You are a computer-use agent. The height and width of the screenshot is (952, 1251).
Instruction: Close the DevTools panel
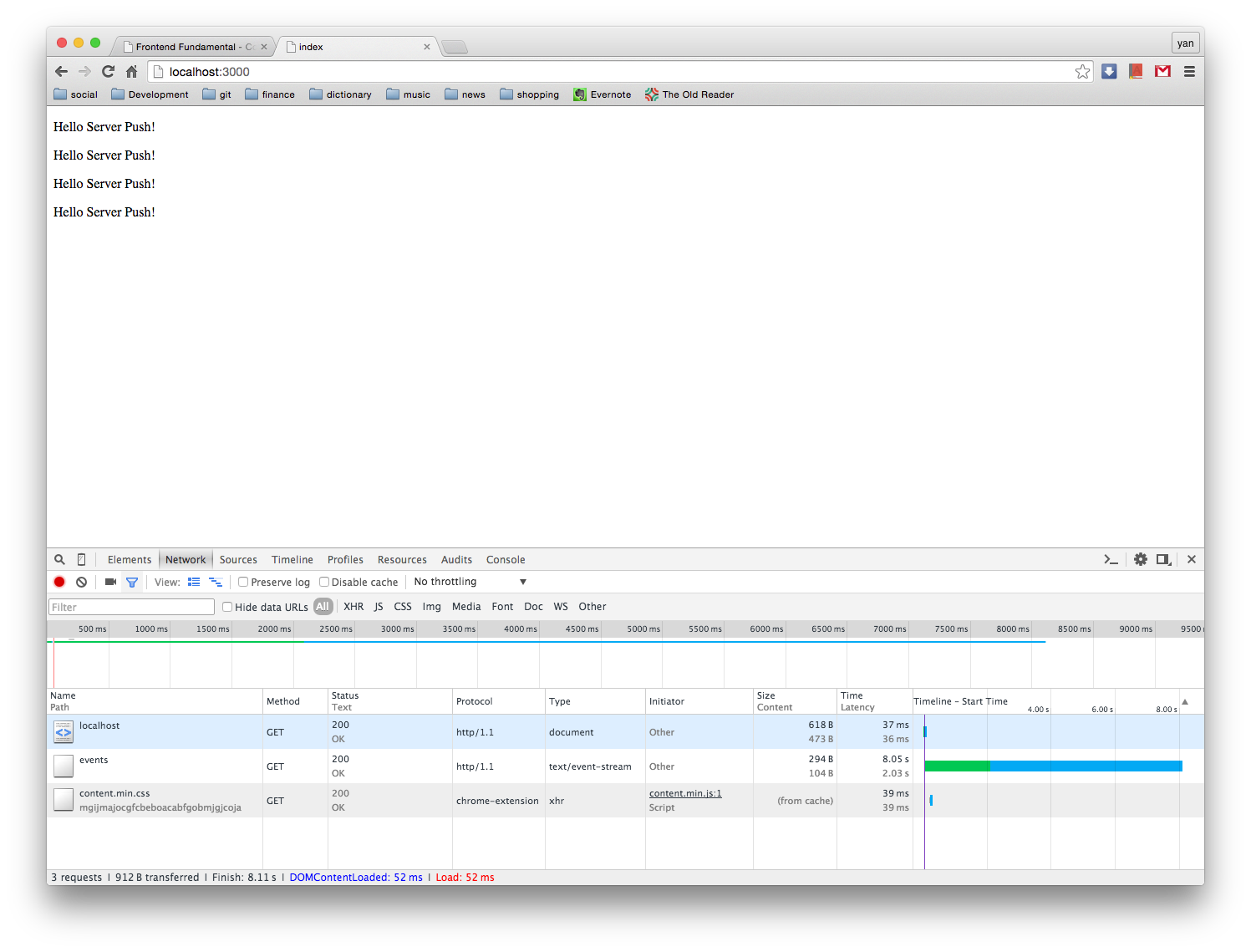pyautogui.click(x=1192, y=559)
